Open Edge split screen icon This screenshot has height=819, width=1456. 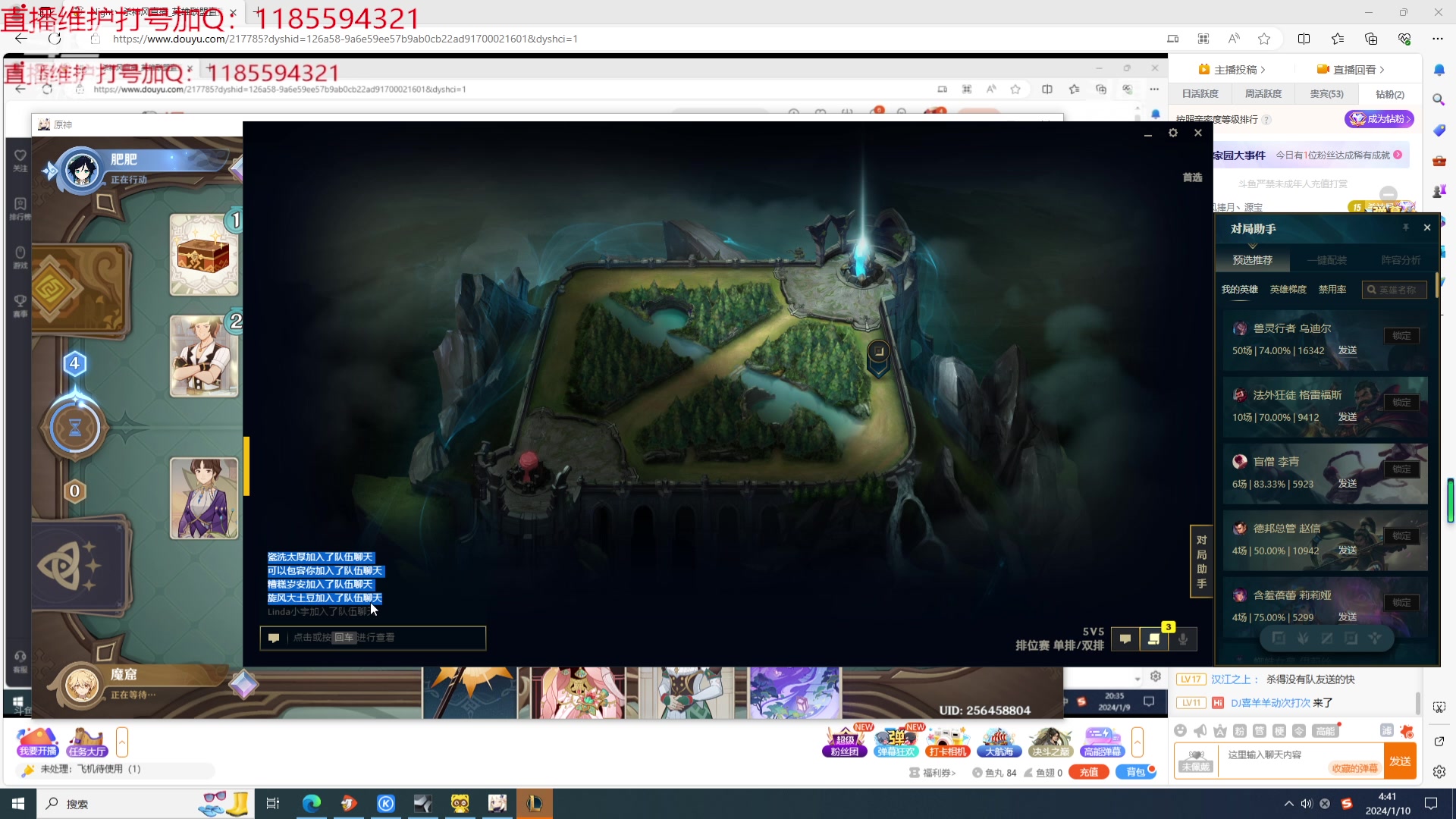pyautogui.click(x=1304, y=39)
